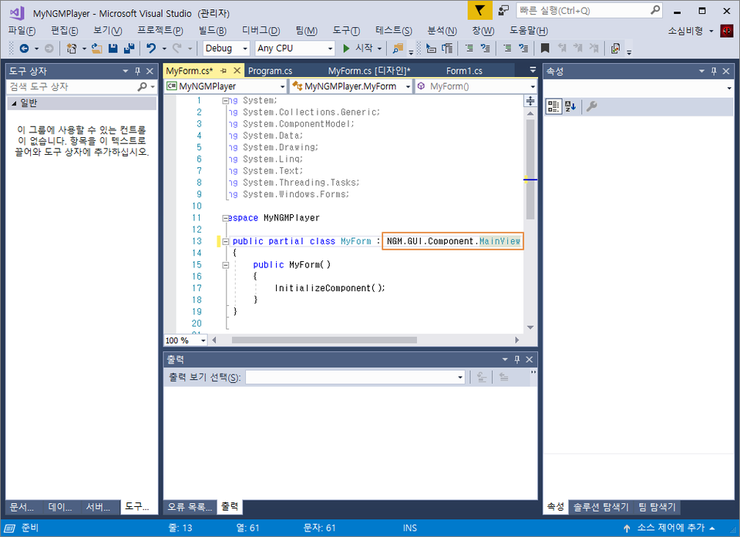The image size is (740, 537).
Task: Undo the last edit
Action: pyautogui.click(x=151, y=48)
